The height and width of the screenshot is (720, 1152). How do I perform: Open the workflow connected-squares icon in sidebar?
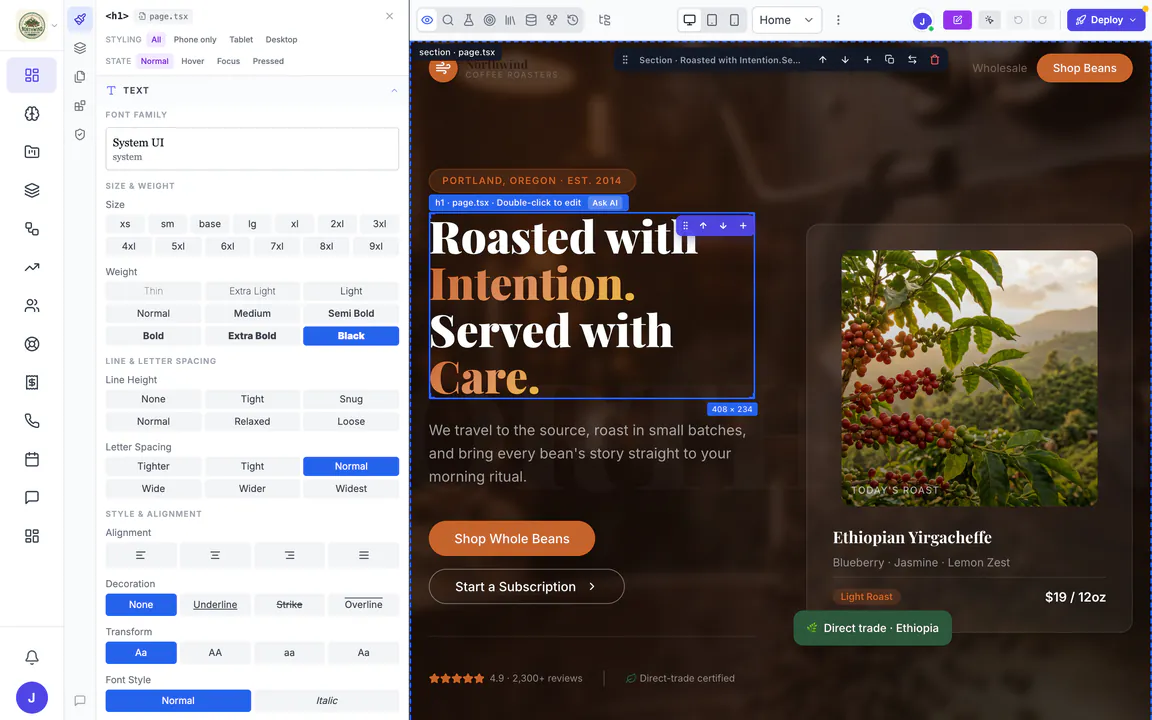click(32, 228)
